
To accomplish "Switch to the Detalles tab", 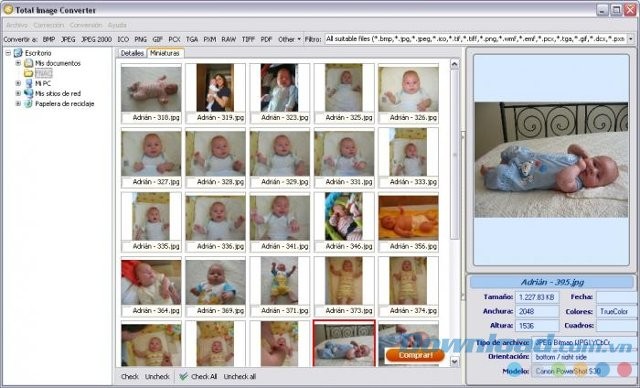I will pos(132,53).
